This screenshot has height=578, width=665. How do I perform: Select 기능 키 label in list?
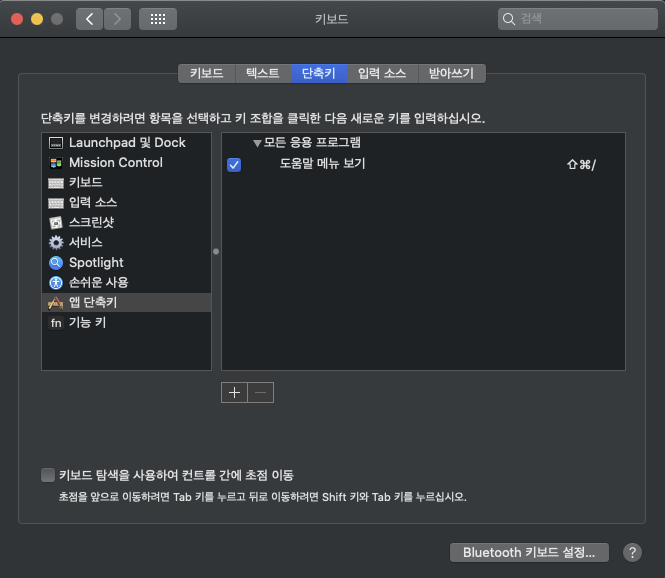[87, 323]
